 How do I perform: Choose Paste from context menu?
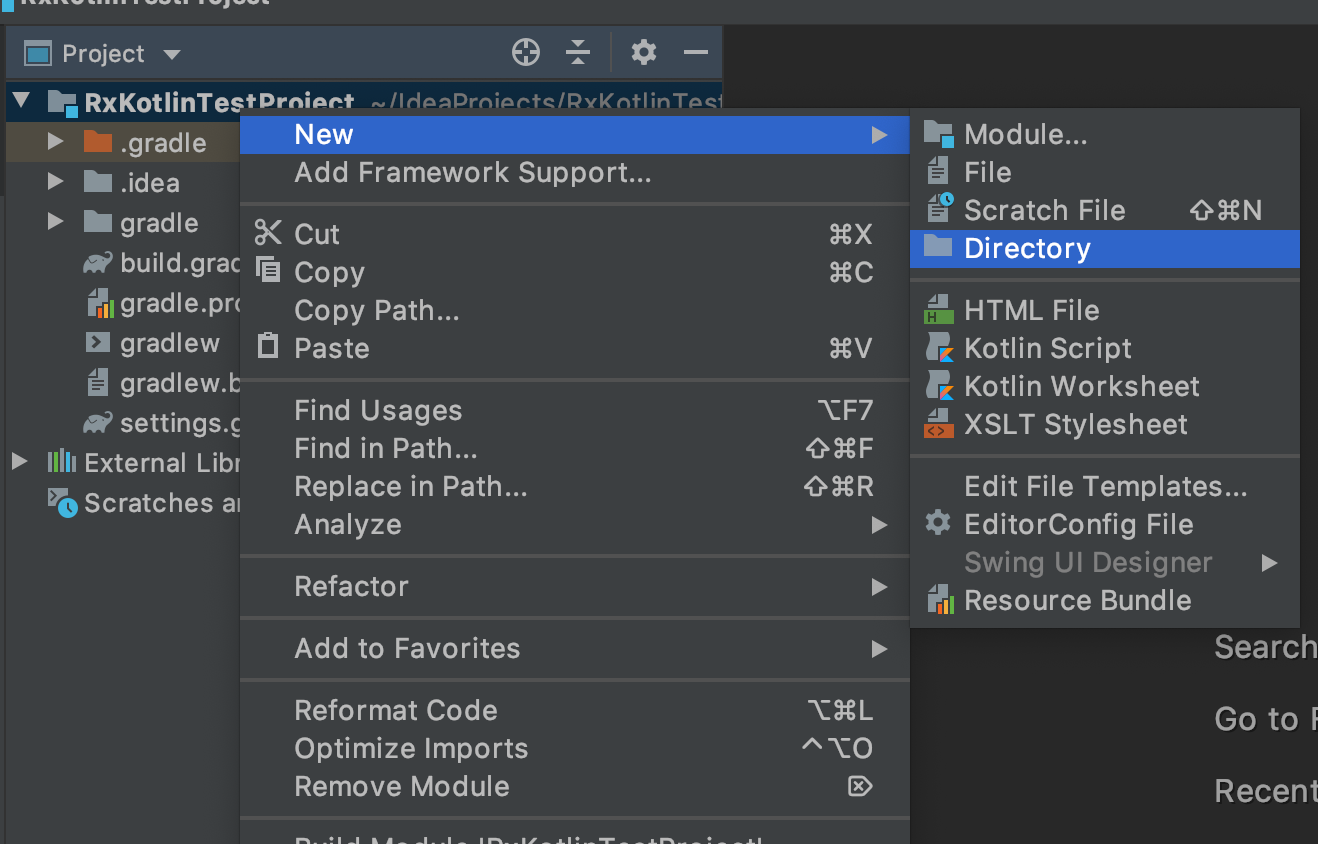[x=574, y=348]
